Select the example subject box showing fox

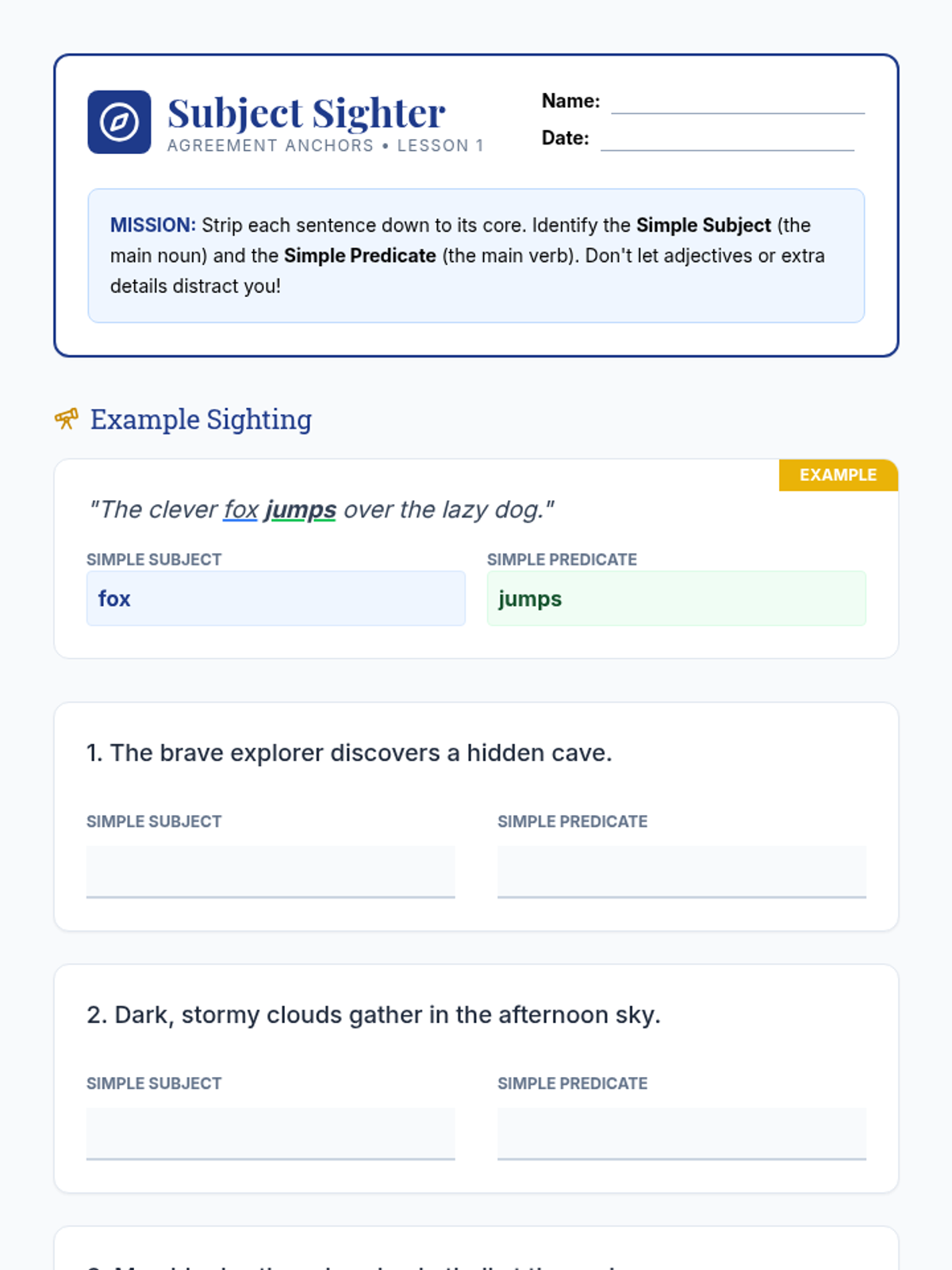(x=275, y=598)
